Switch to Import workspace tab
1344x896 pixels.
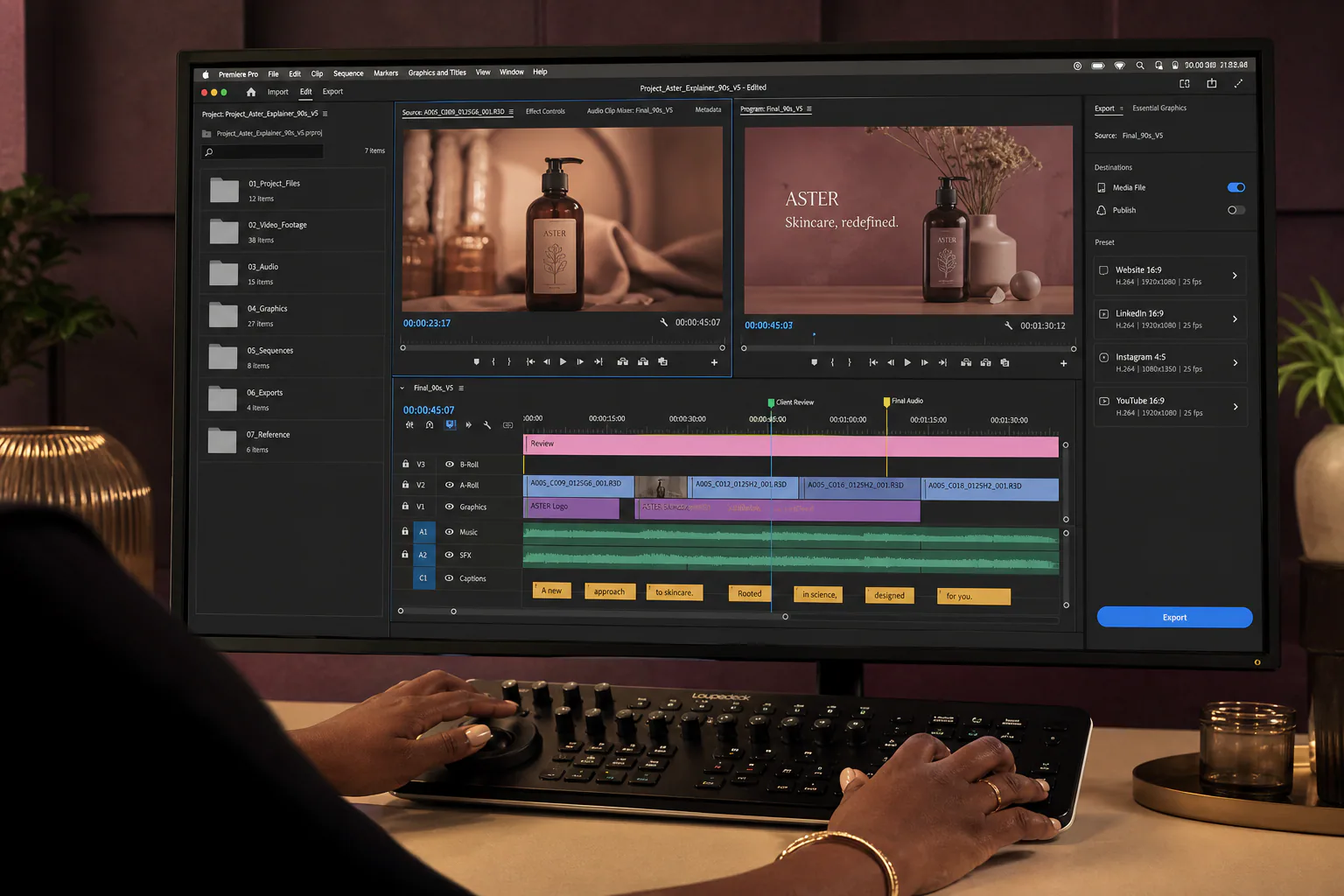pyautogui.click(x=277, y=92)
